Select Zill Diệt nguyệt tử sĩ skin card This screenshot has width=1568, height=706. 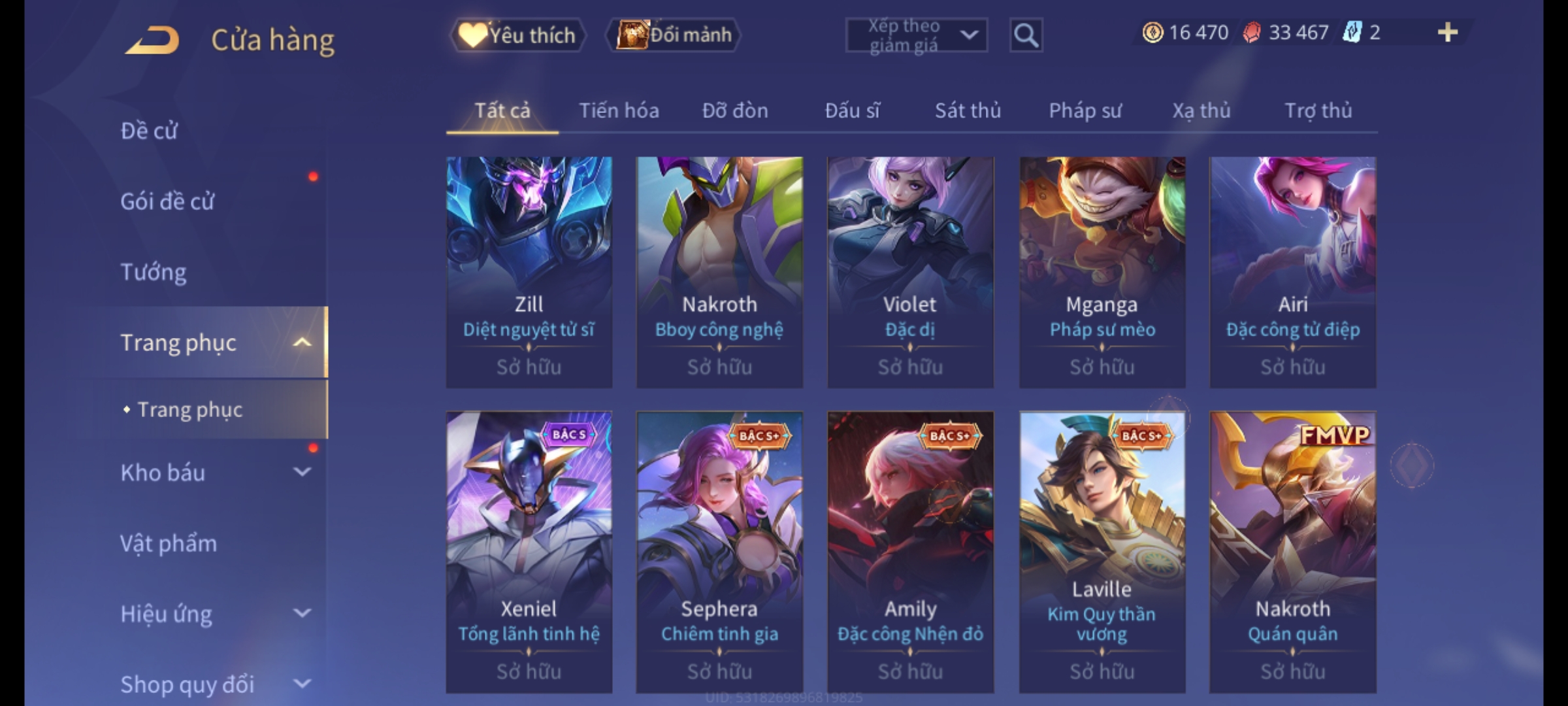pyautogui.click(x=529, y=272)
